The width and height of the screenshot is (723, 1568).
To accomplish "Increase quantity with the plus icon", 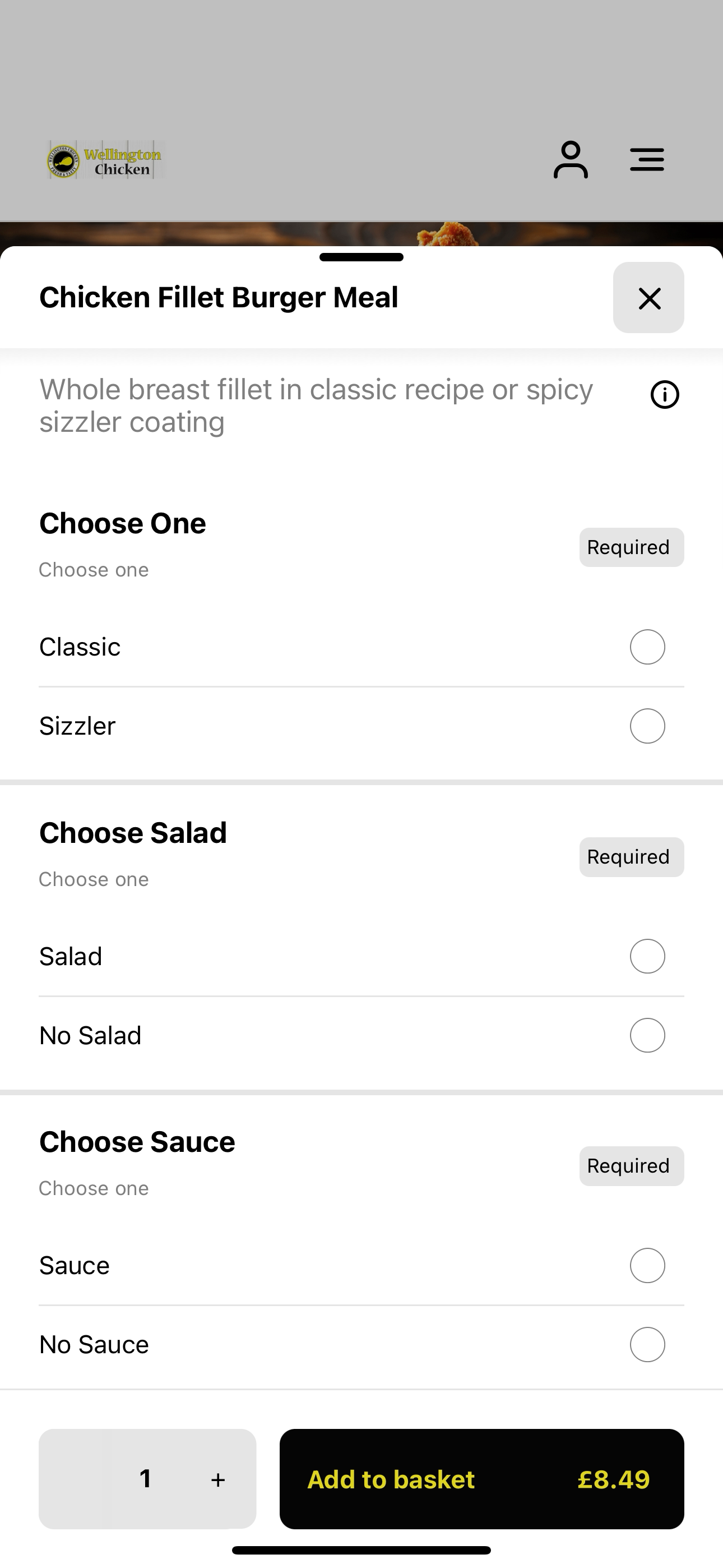I will 218,1479.
